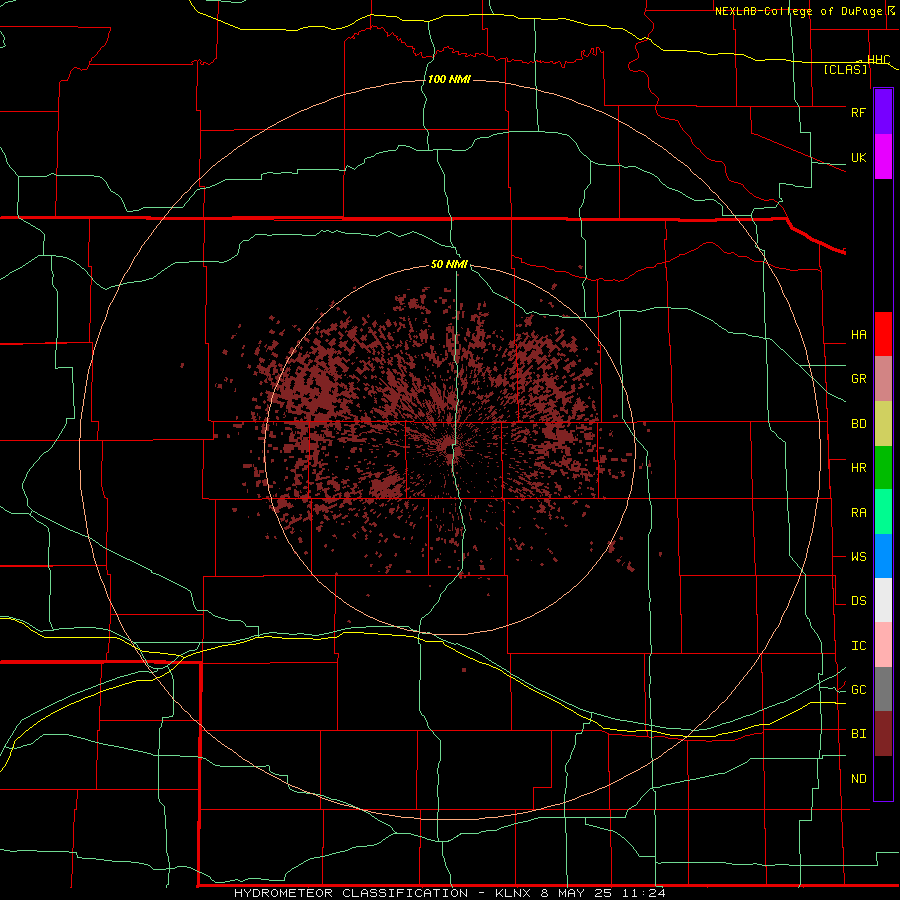This screenshot has width=900, height=900.
Task: Pick the bright green RA color swatch
Action: tap(883, 512)
